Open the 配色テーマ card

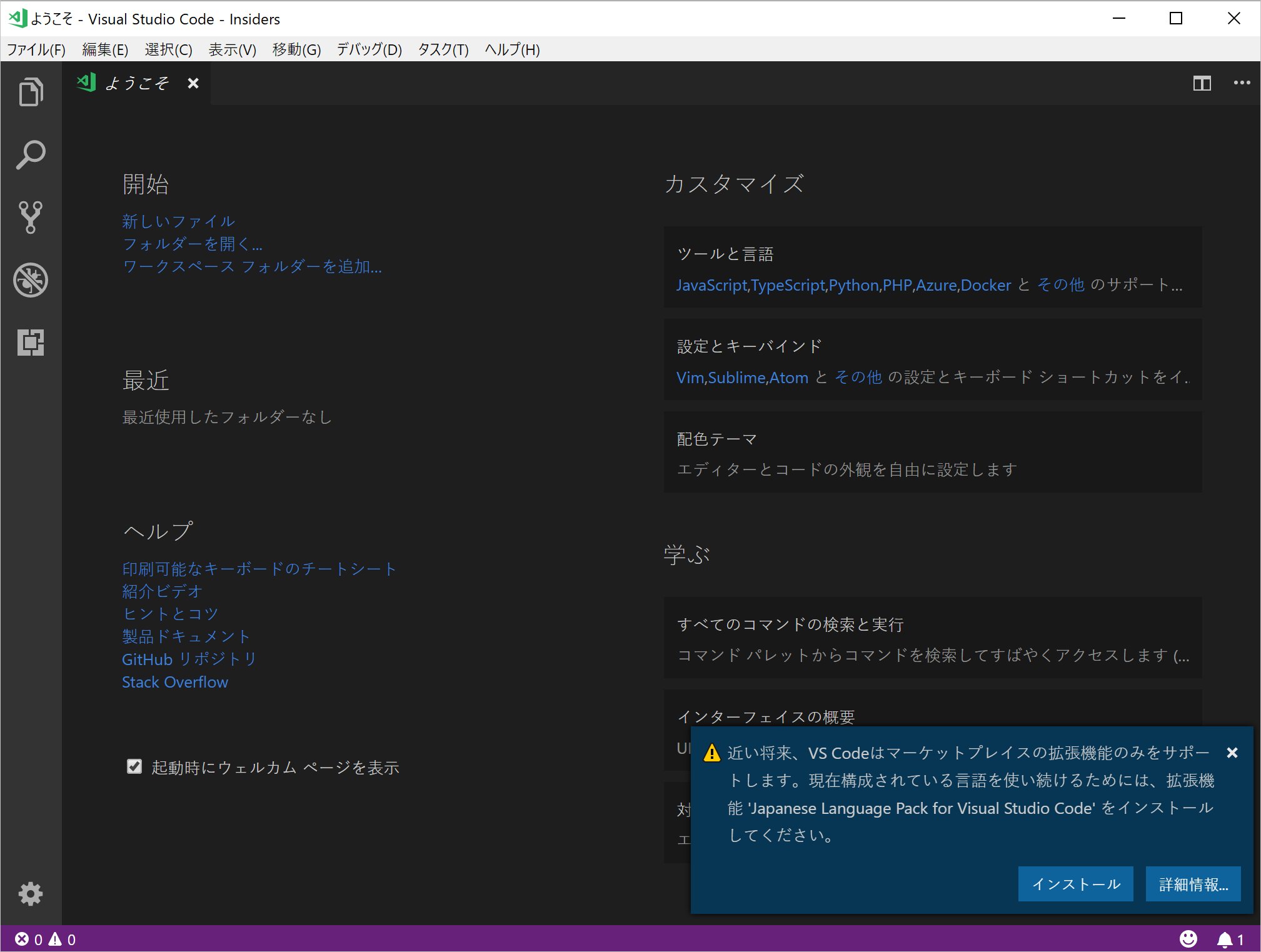[x=933, y=452]
